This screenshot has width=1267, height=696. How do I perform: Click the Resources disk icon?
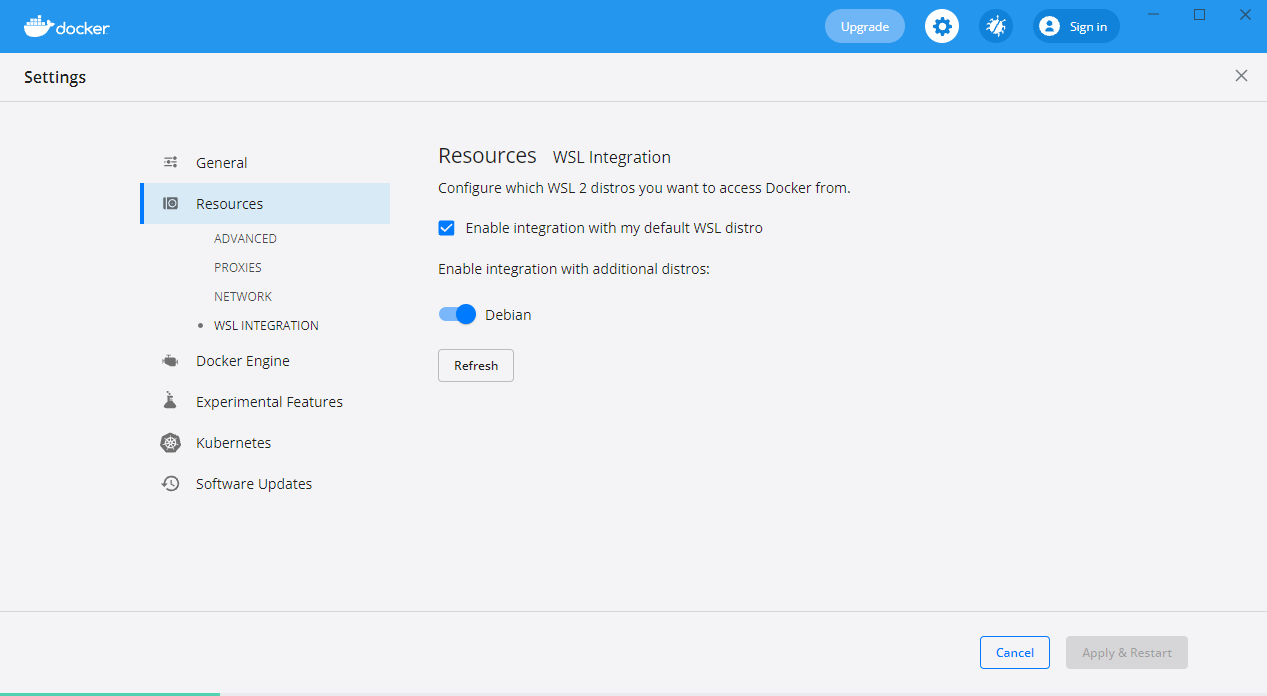tap(171, 203)
